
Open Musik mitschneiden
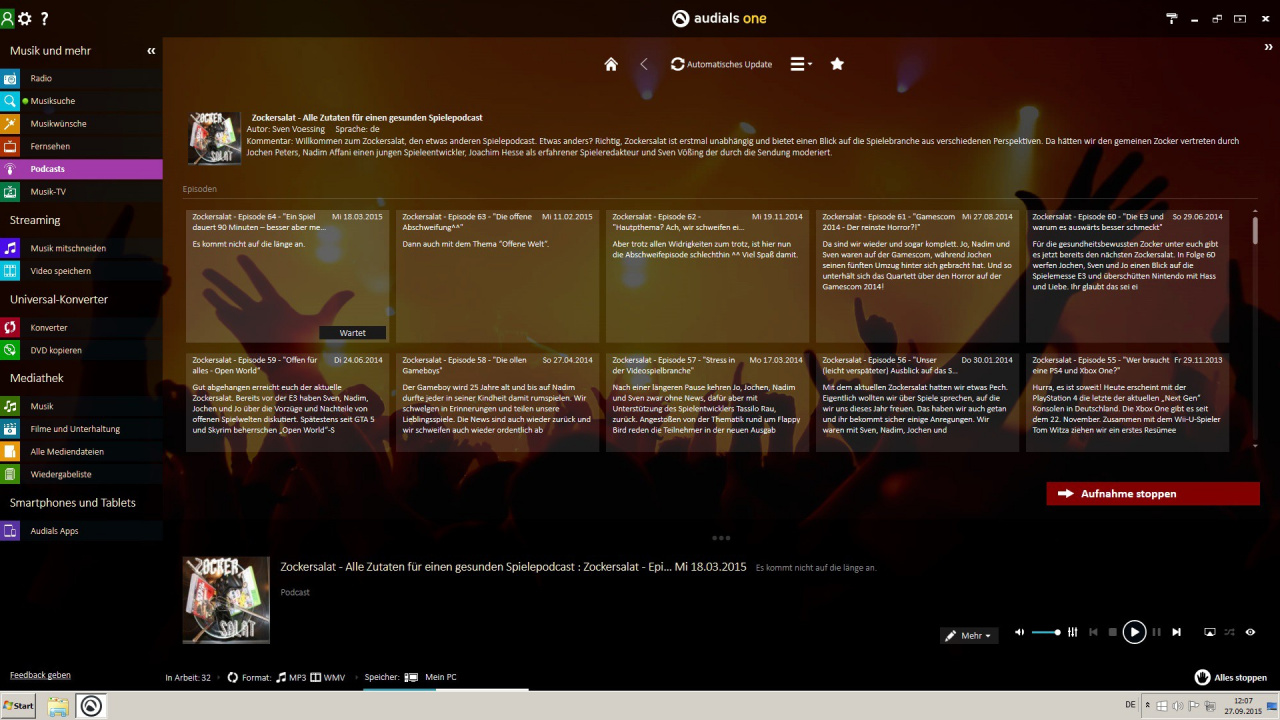pyautogui.click(x=81, y=248)
